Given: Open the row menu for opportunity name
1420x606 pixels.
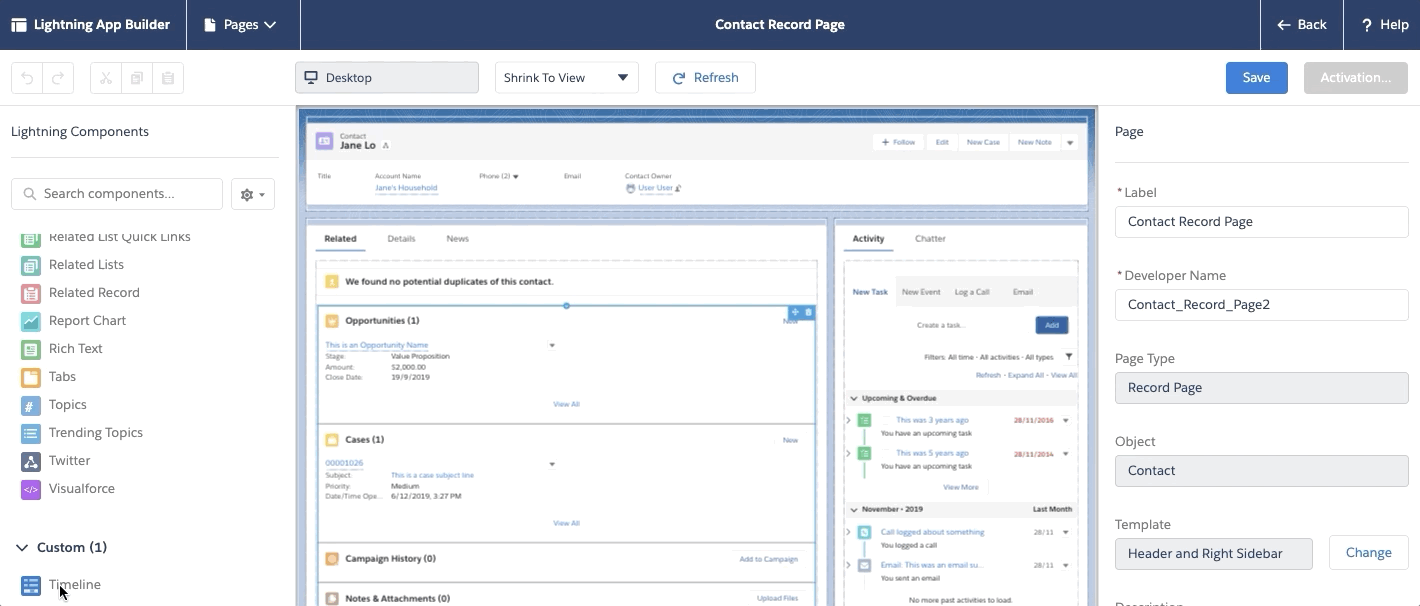Looking at the screenshot, I should pyautogui.click(x=552, y=345).
